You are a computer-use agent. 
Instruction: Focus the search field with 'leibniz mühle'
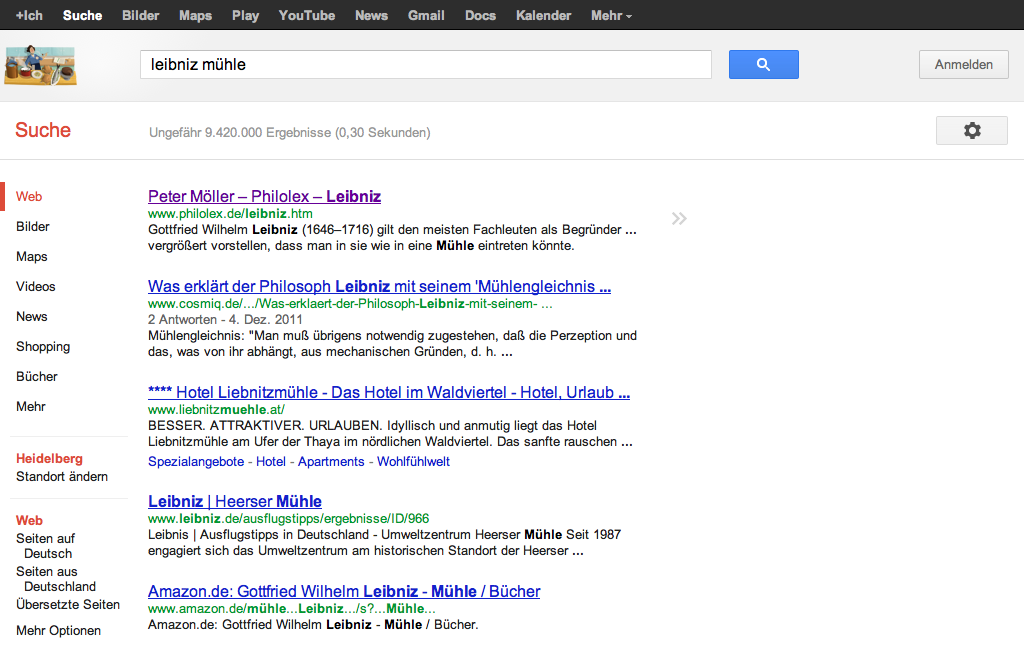(426, 65)
